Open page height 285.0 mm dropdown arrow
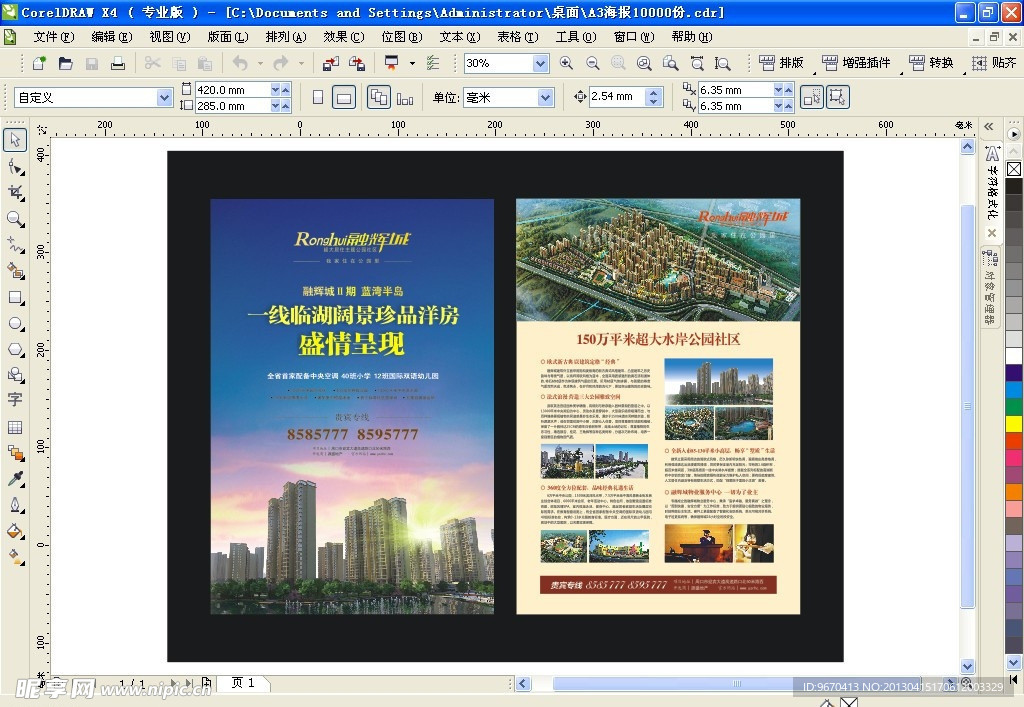This screenshot has width=1024, height=707. coord(276,106)
